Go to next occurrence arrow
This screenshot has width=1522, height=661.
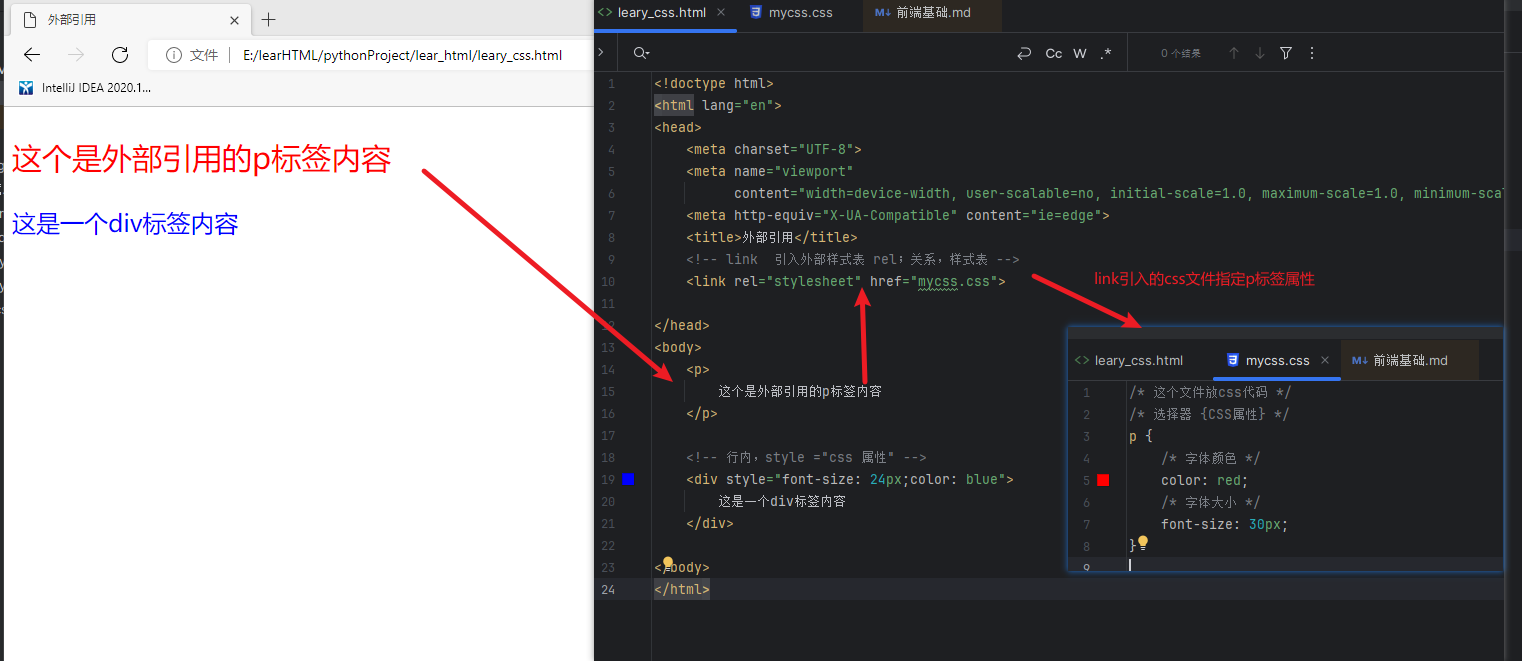[1260, 53]
